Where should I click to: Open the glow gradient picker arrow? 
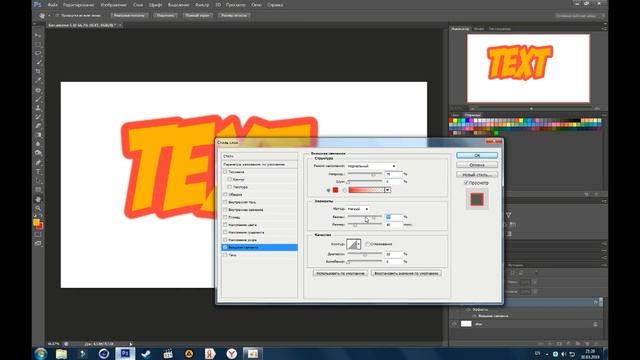coord(387,190)
